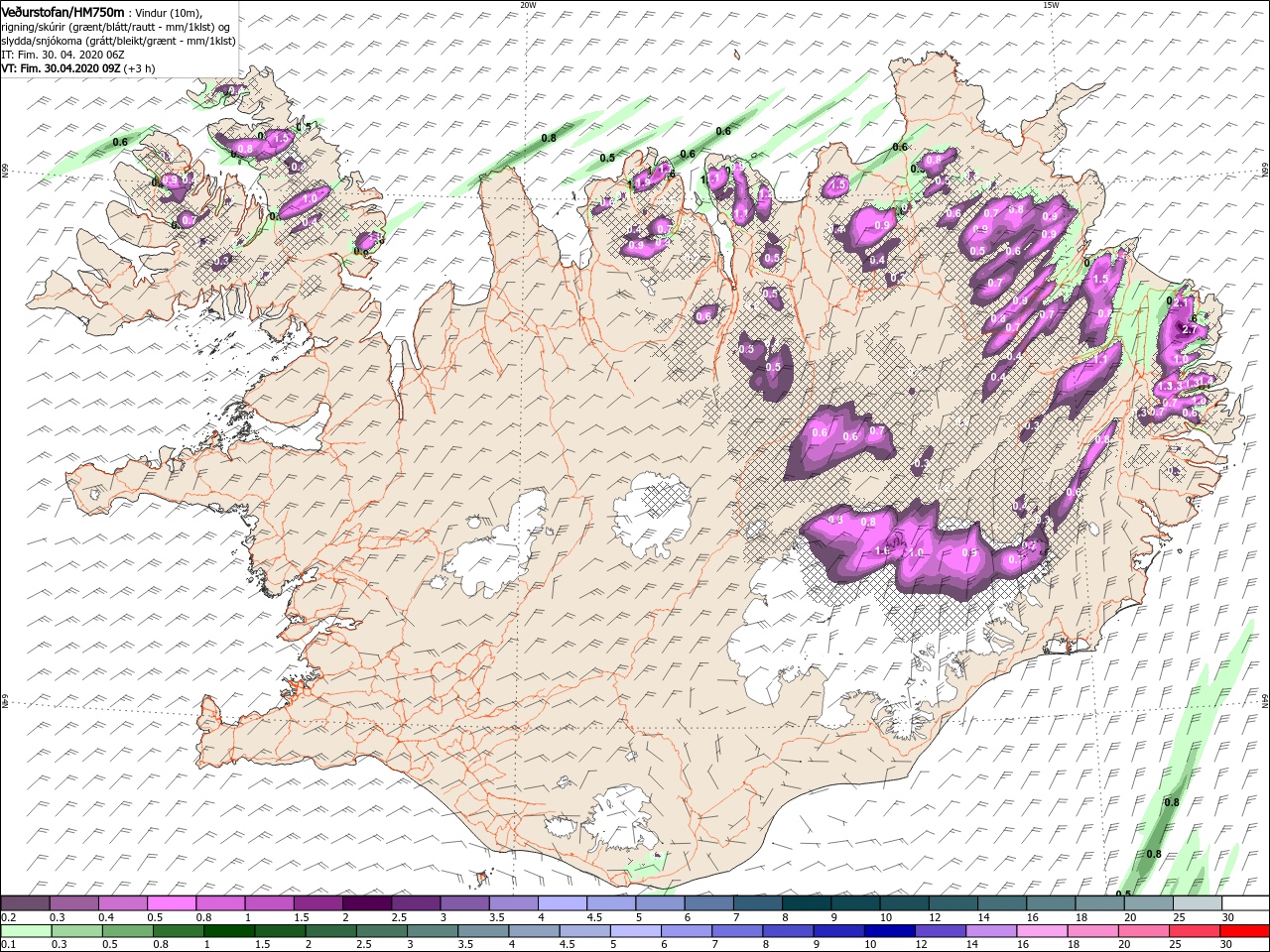Select snow scale swatch between 0.2 and 0.3
Screen dimensions: 1270x952
[x=26, y=903]
